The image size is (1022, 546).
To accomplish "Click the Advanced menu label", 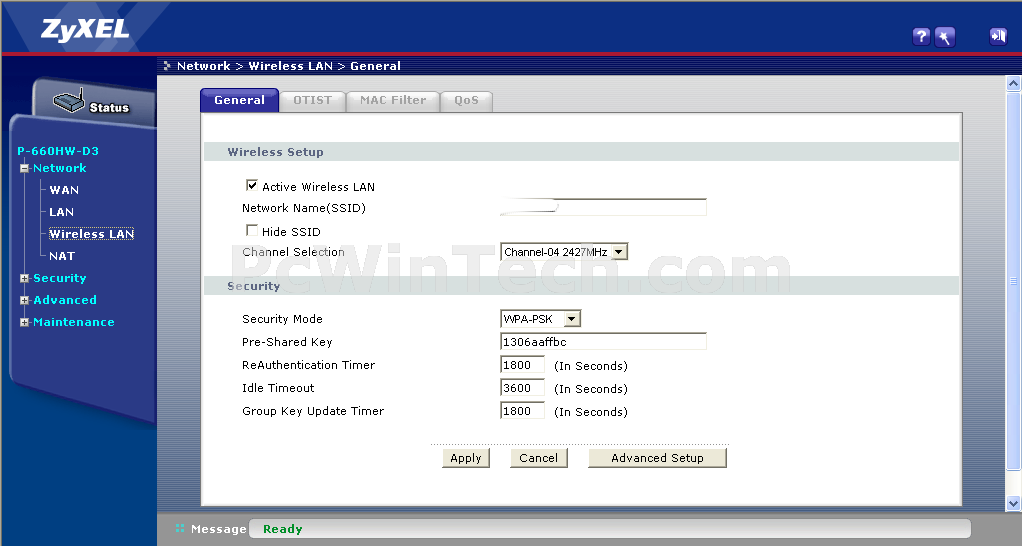I will click(65, 300).
